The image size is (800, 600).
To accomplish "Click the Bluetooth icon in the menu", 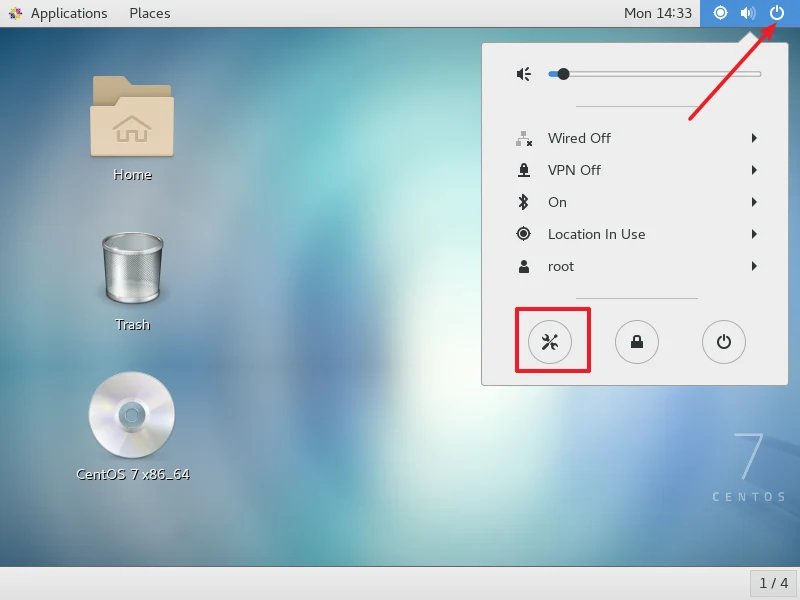I will click(523, 202).
